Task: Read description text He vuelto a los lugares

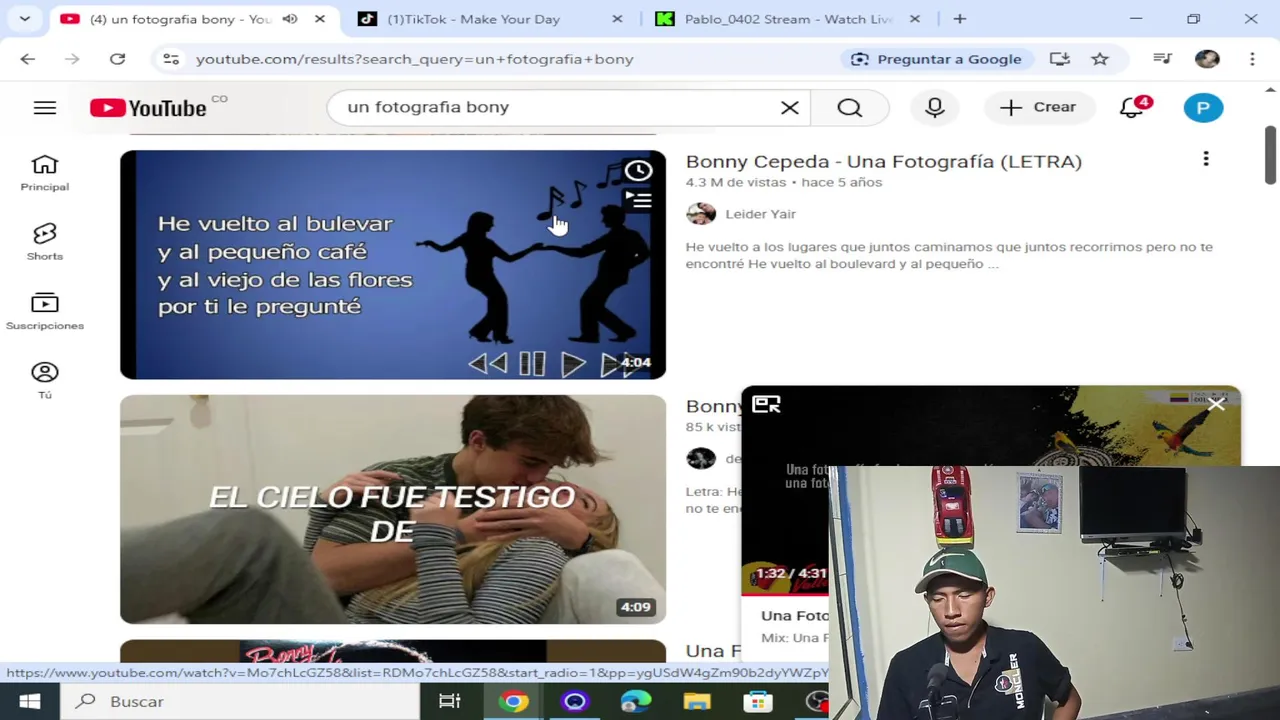Action: [949, 255]
